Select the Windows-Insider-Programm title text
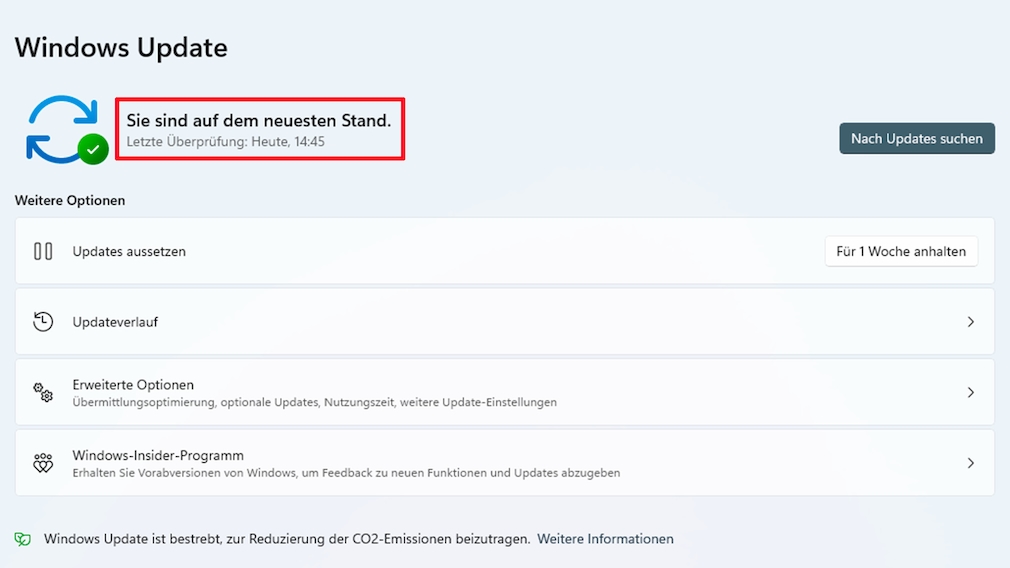The image size is (1010, 568). coord(158,455)
